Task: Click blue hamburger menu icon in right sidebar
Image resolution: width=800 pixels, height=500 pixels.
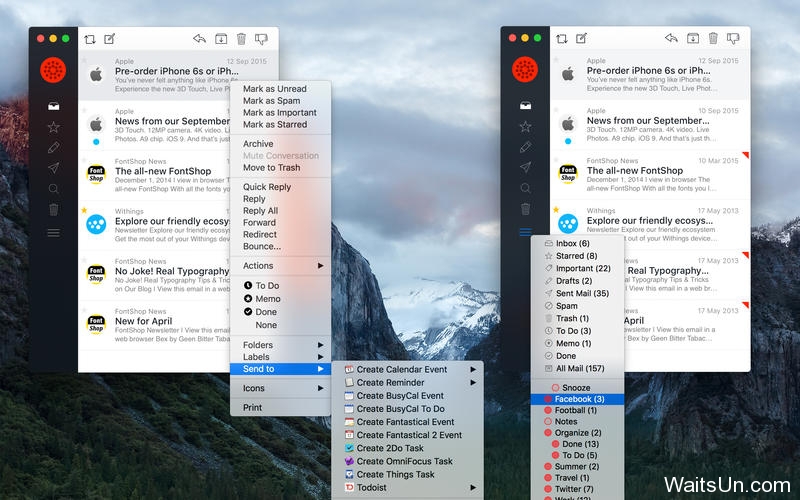Action: 526,232
